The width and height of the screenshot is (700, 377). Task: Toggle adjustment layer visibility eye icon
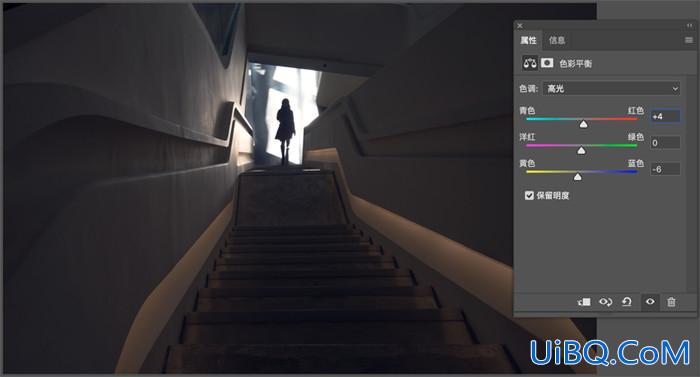pyautogui.click(x=650, y=302)
